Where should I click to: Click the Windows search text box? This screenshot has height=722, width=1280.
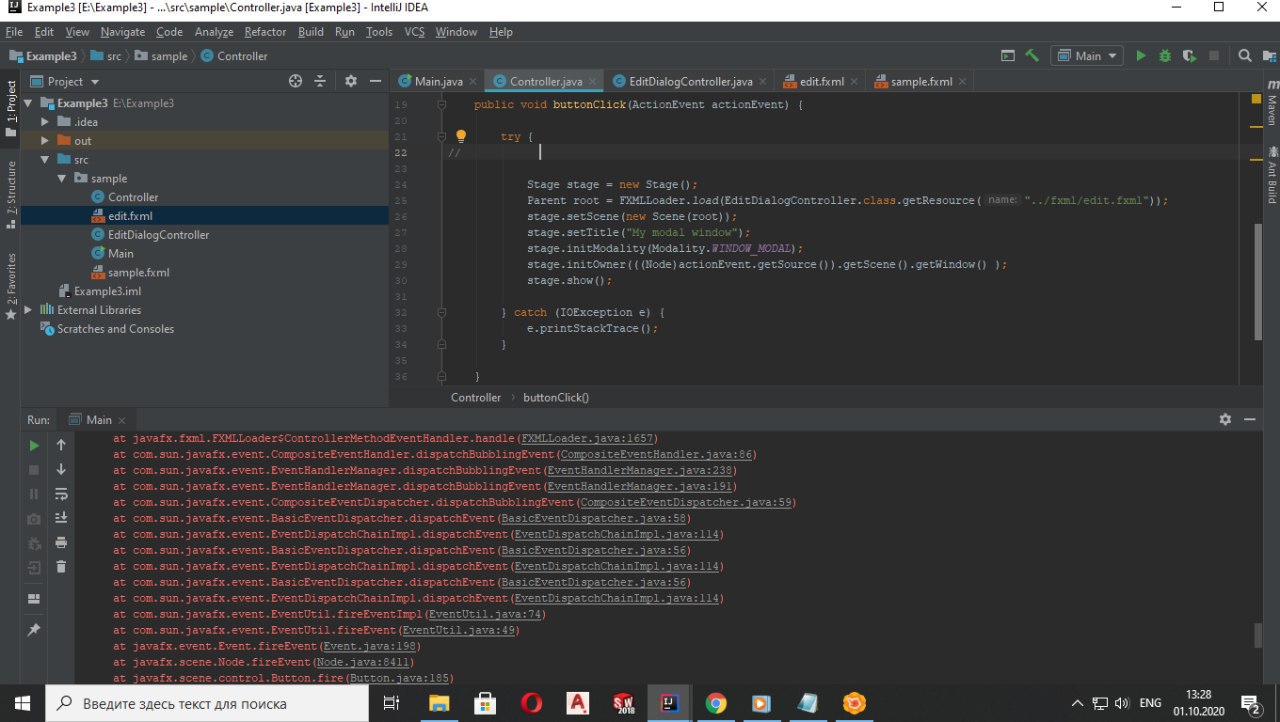point(206,703)
